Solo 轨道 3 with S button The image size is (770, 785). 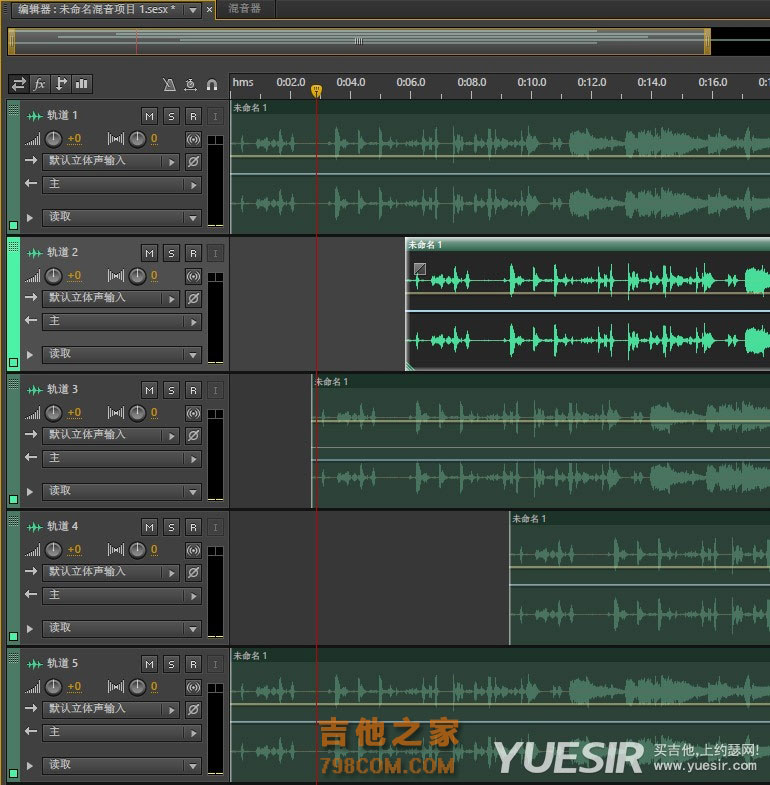171,390
